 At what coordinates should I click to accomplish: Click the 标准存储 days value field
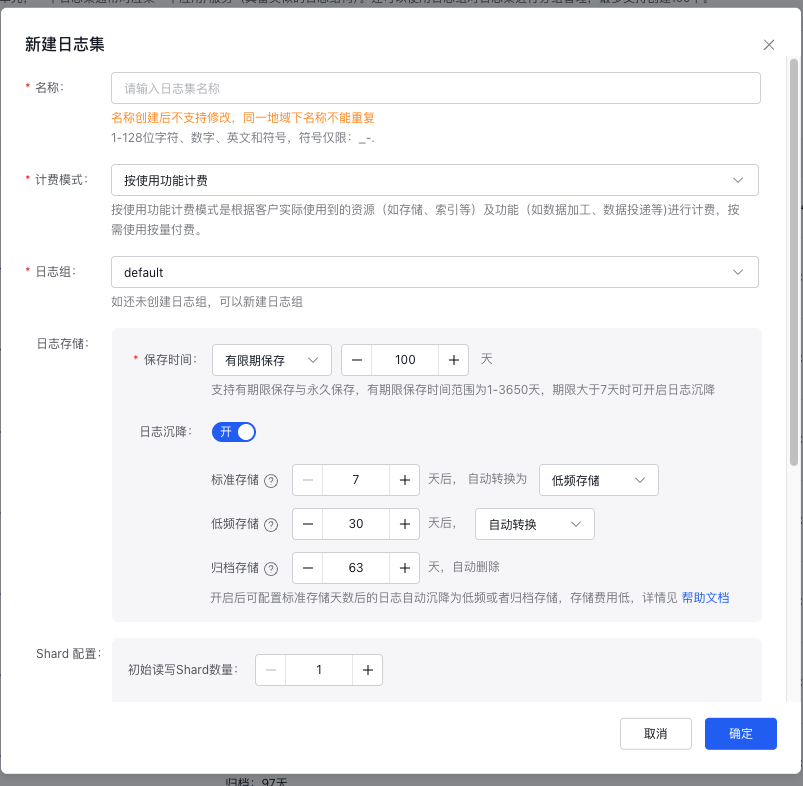coord(356,480)
